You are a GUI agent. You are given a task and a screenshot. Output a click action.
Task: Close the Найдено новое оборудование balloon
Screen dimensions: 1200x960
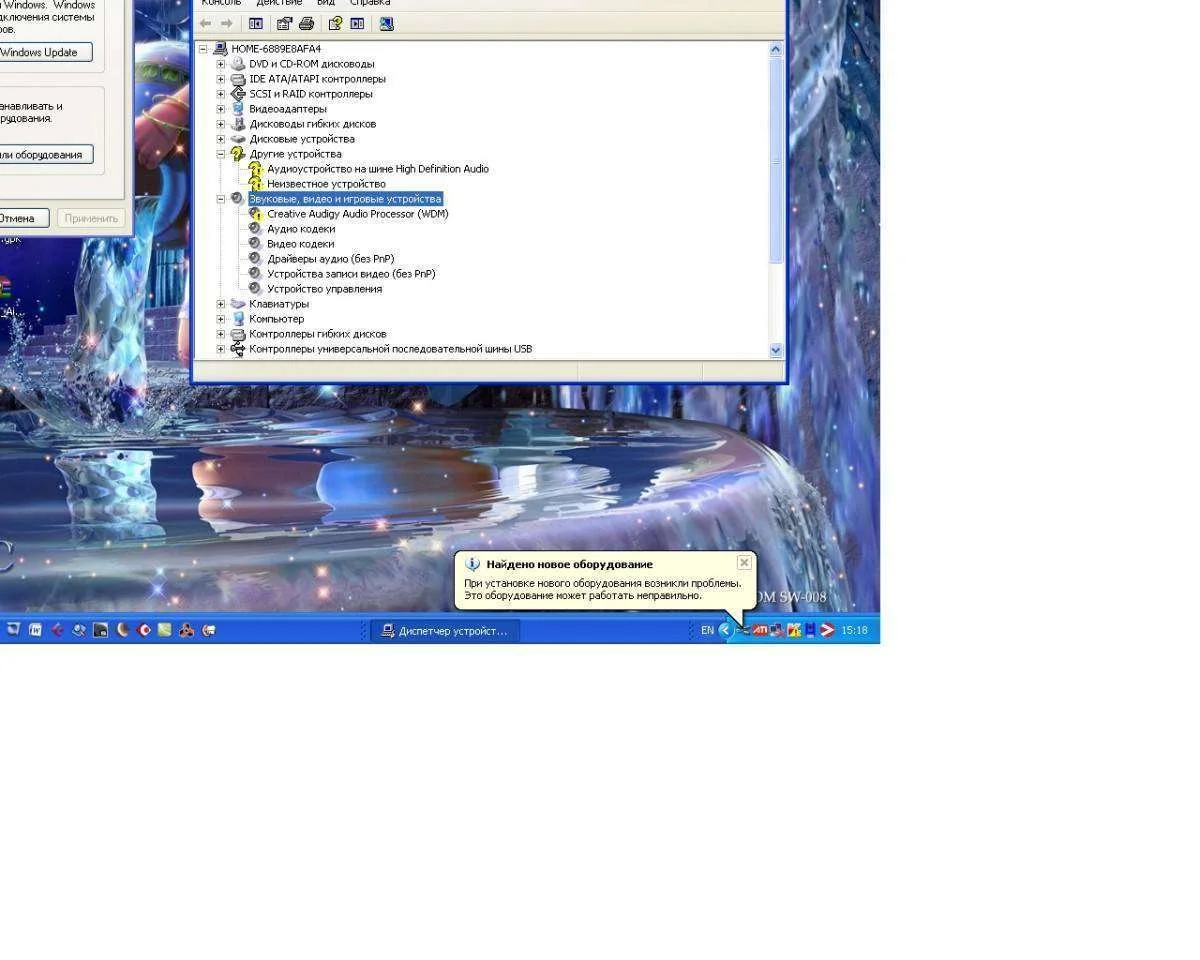coord(744,563)
